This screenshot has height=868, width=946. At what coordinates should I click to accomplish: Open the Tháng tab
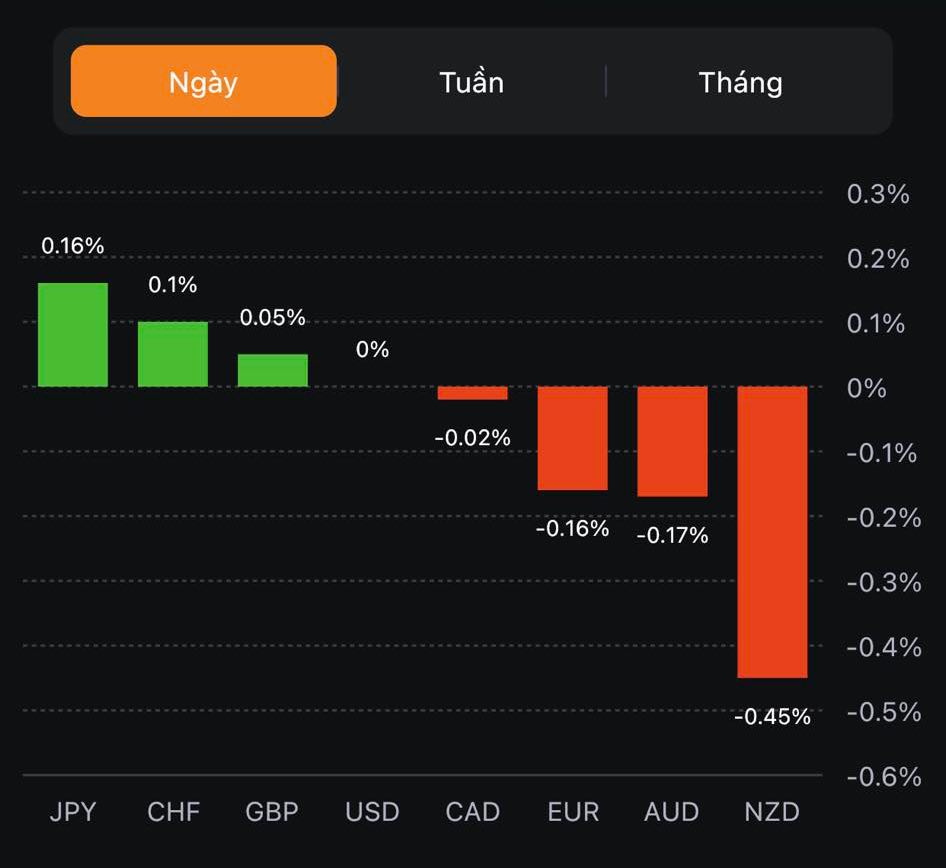tap(740, 81)
